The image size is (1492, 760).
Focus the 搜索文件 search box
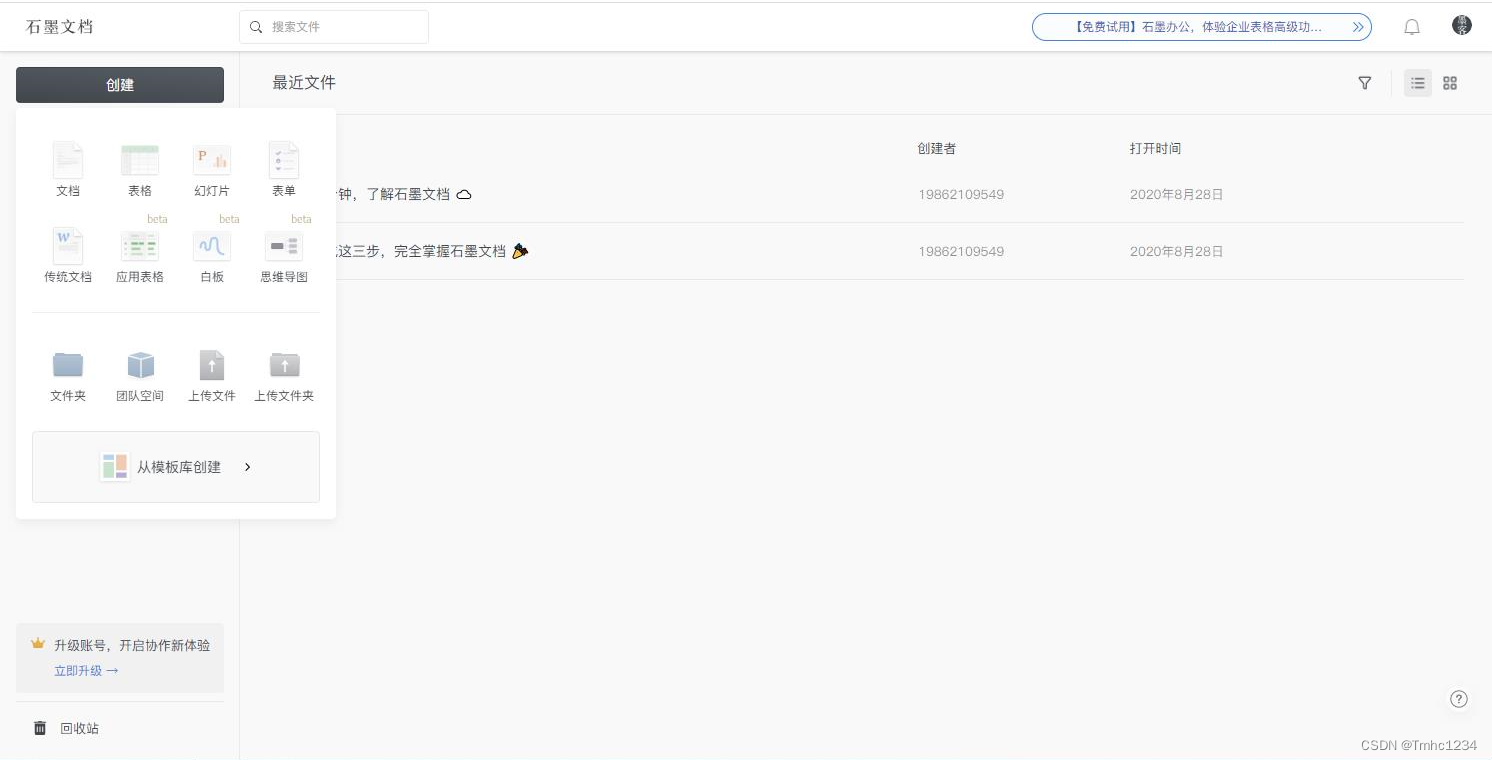point(334,27)
